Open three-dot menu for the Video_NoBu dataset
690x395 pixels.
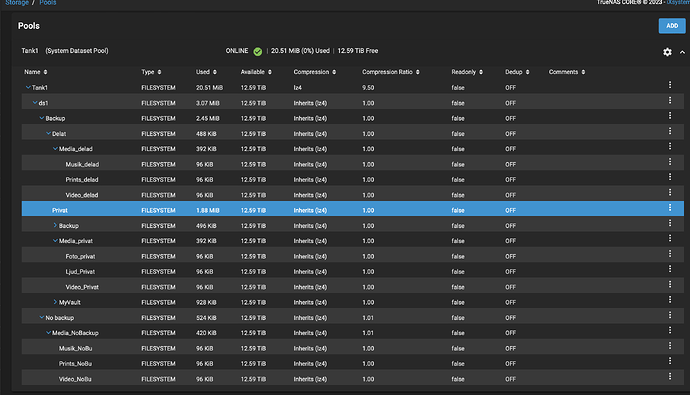[x=670, y=376]
